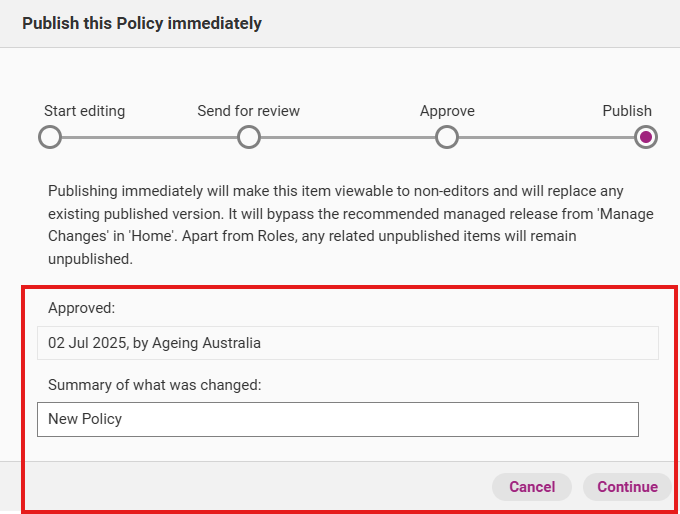
Task: Click the 'Summary of what was changed:' label
Action: (154, 385)
